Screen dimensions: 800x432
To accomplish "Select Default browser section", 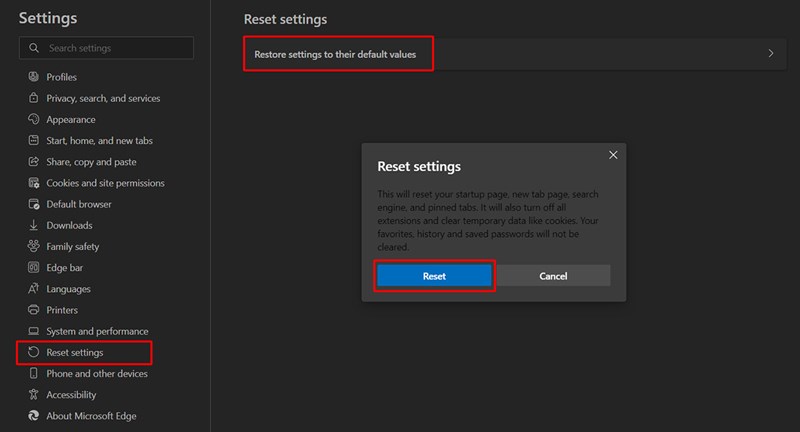I will tap(79, 204).
